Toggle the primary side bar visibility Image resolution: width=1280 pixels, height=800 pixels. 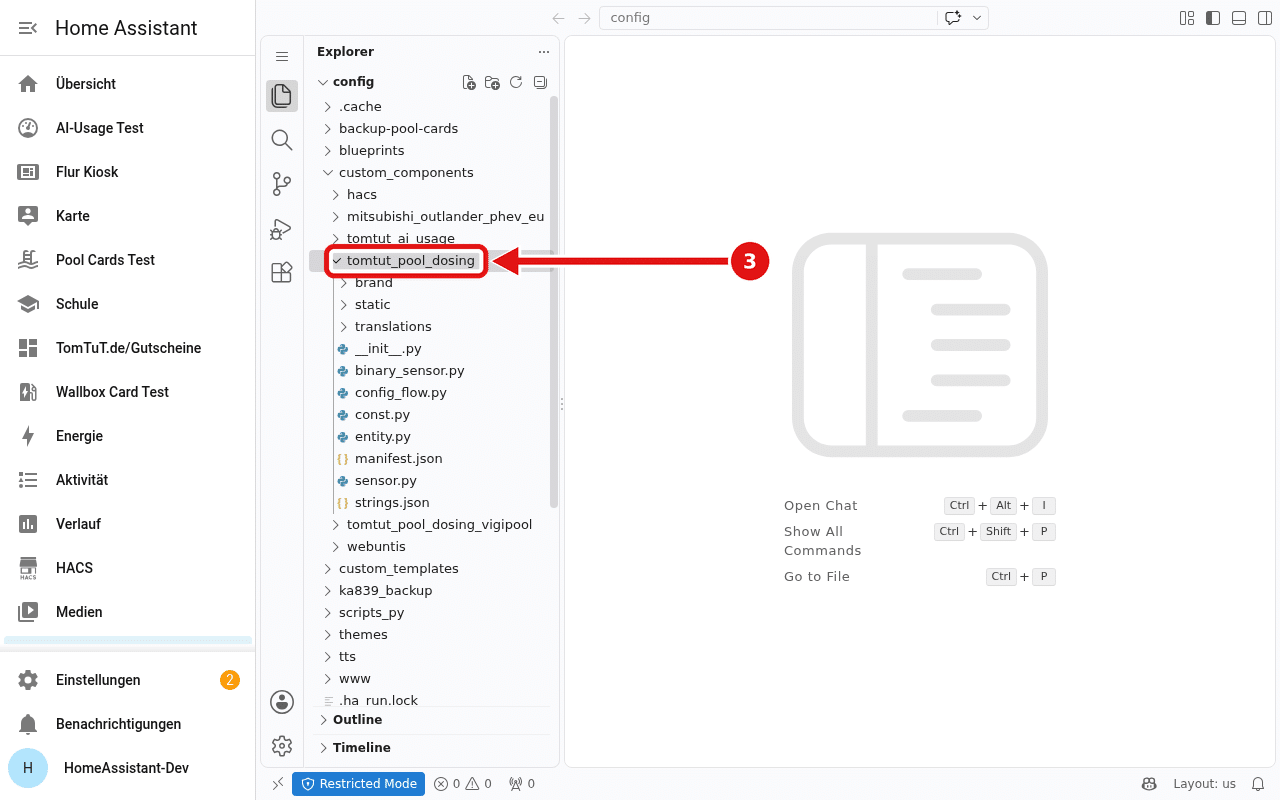[x=1213, y=18]
